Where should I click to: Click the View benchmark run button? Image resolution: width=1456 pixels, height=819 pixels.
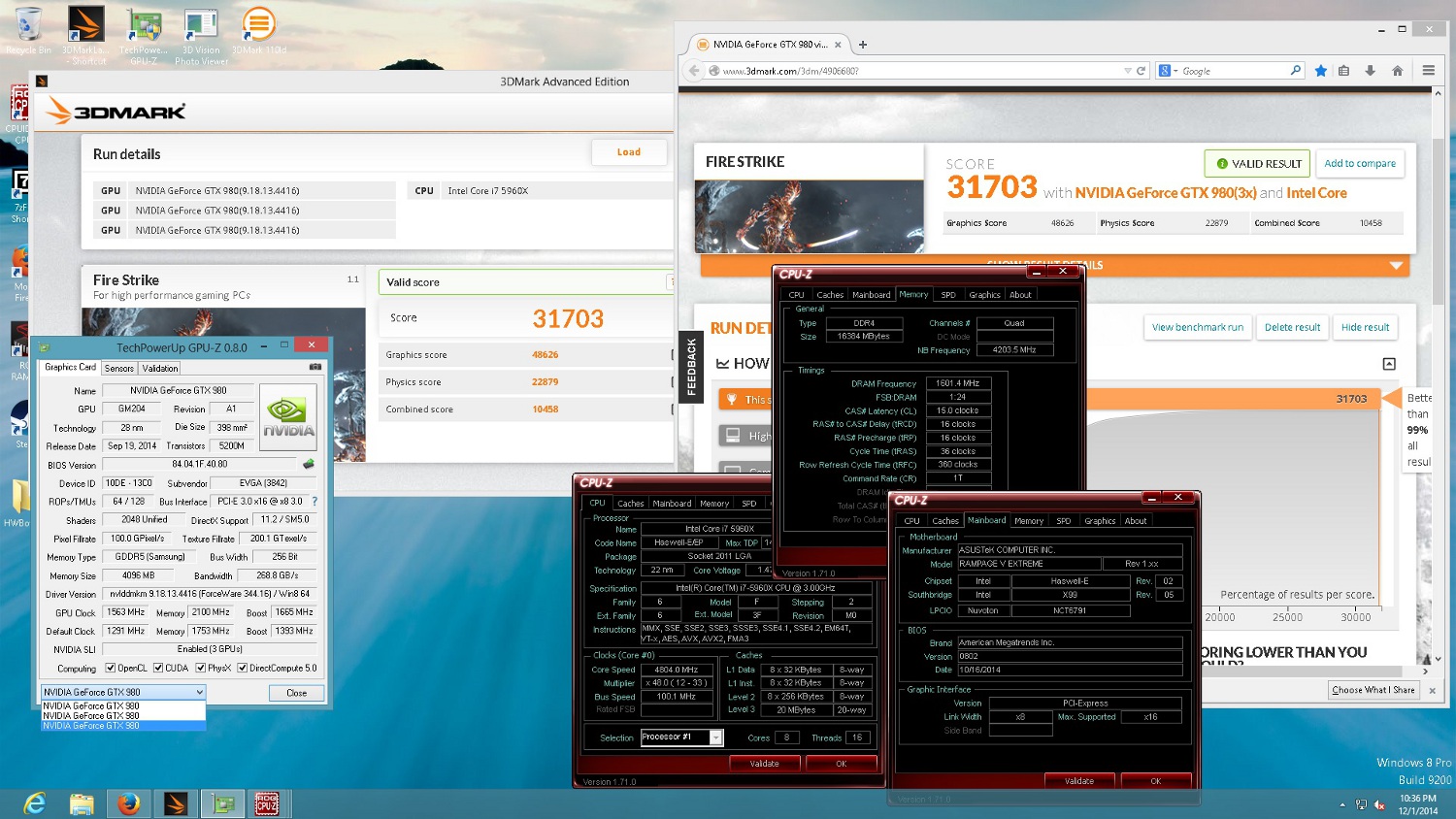(x=1197, y=328)
